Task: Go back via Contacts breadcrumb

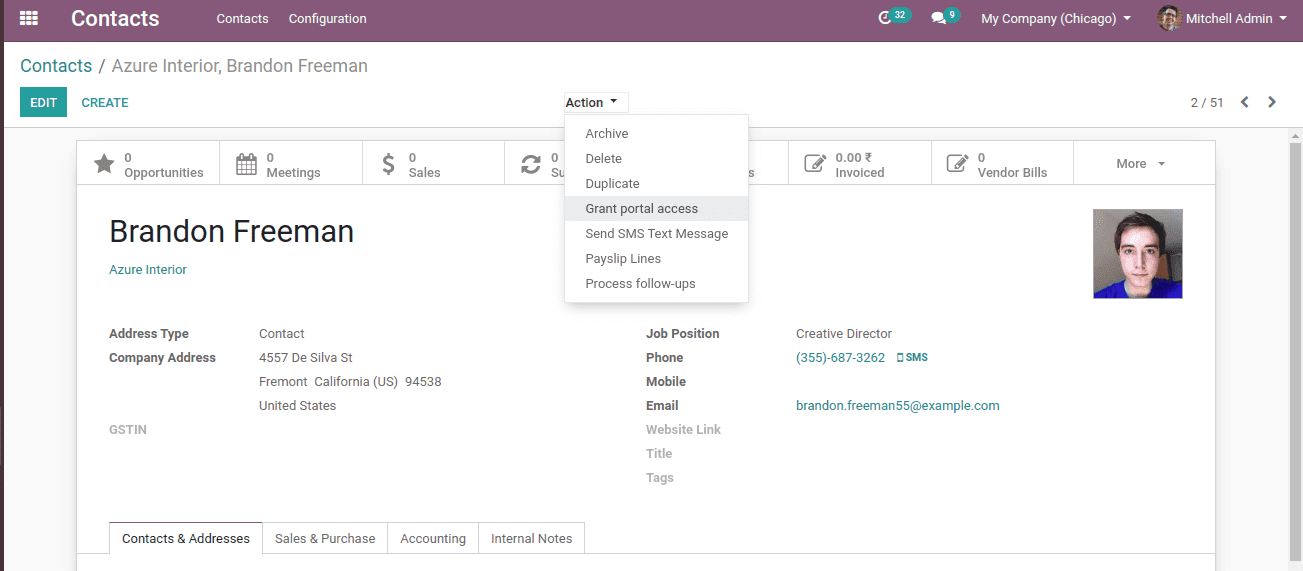Action: (56, 66)
